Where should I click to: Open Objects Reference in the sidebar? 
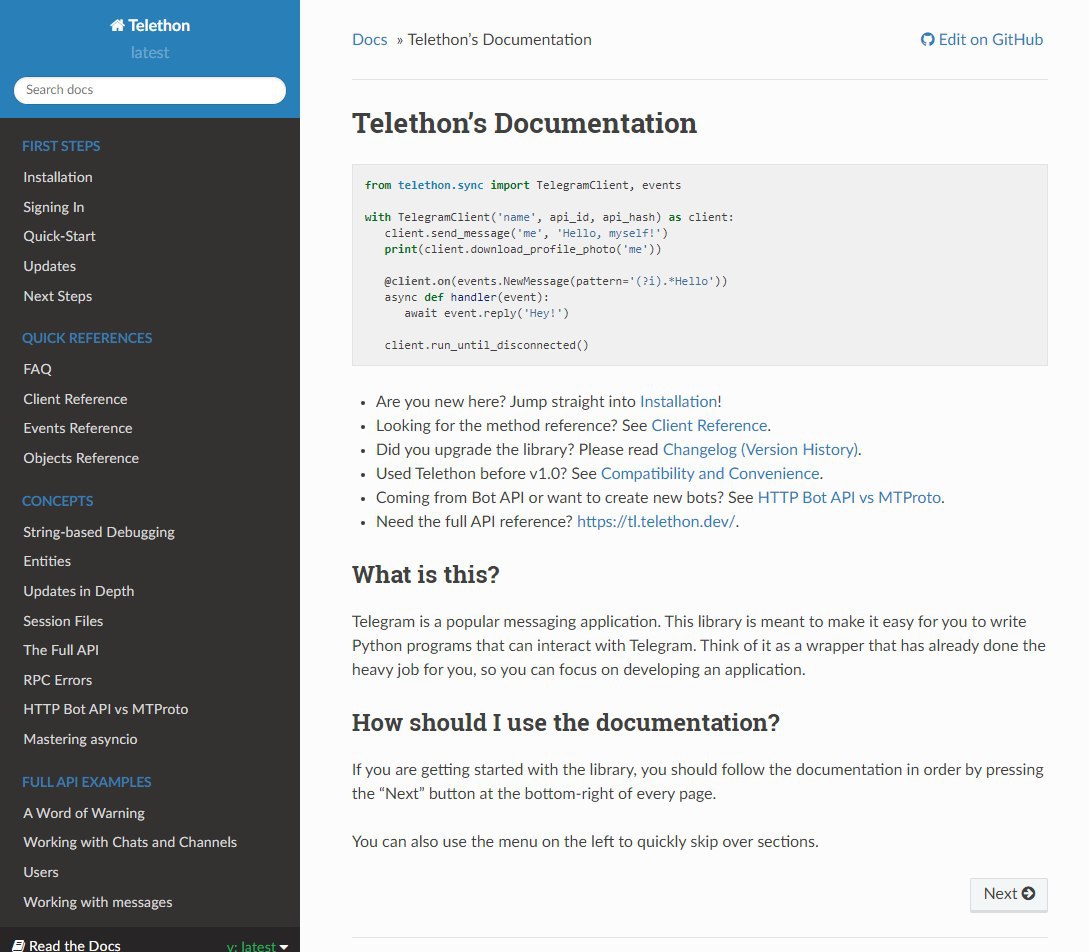tap(81, 458)
